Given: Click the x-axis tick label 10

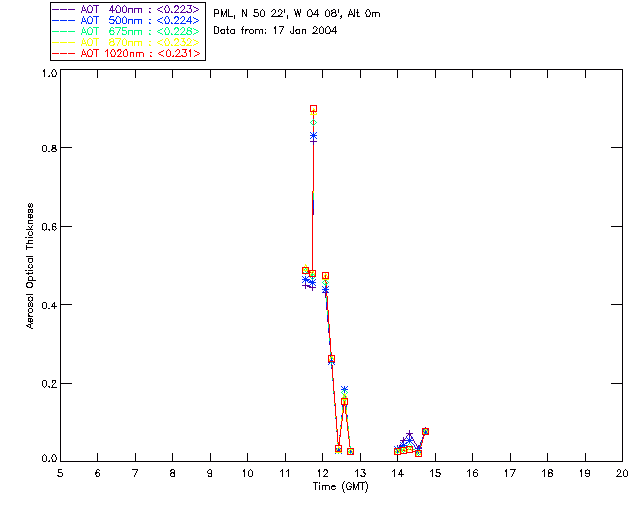Looking at the screenshot, I should [248, 473].
